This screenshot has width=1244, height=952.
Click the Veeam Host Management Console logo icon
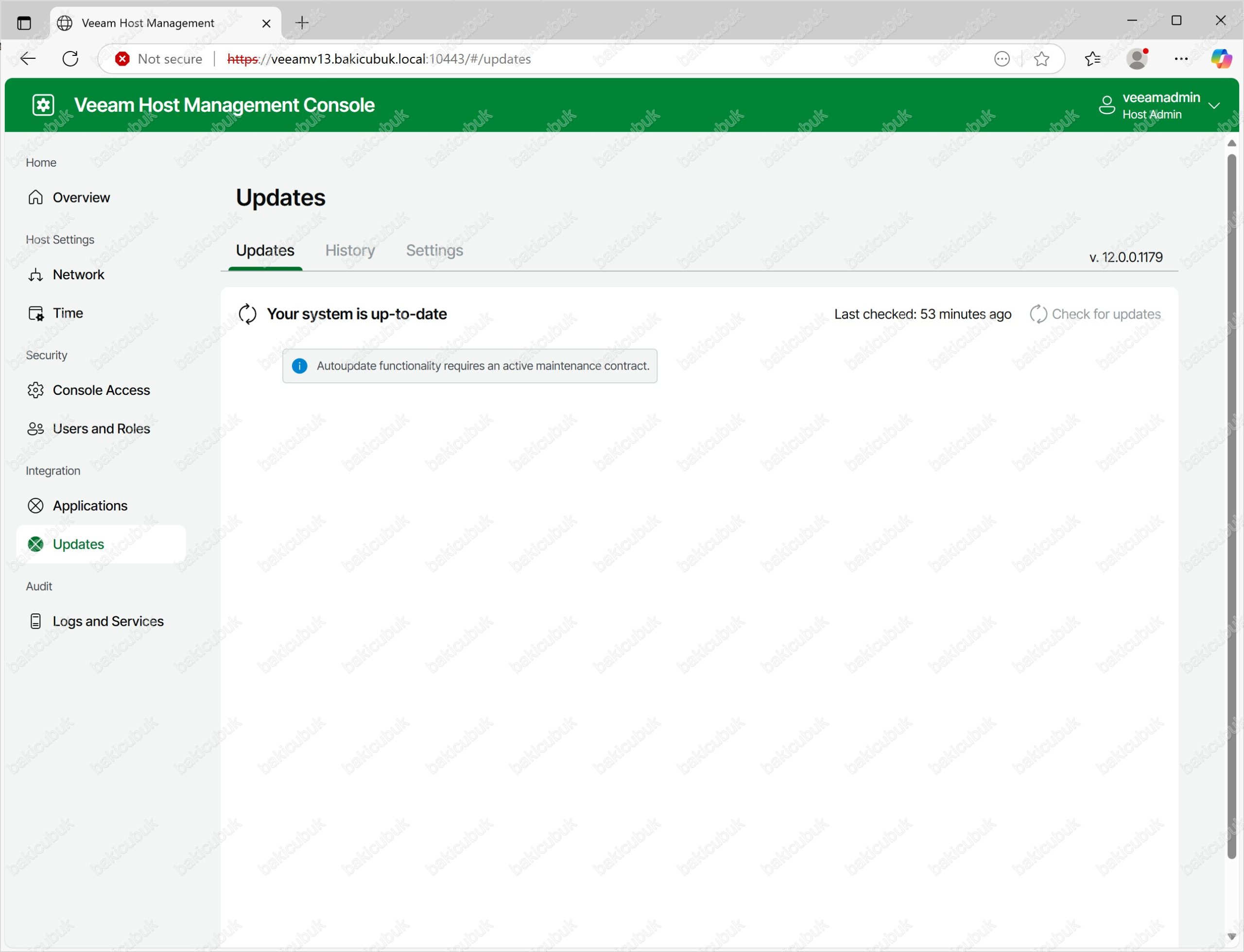tap(43, 105)
